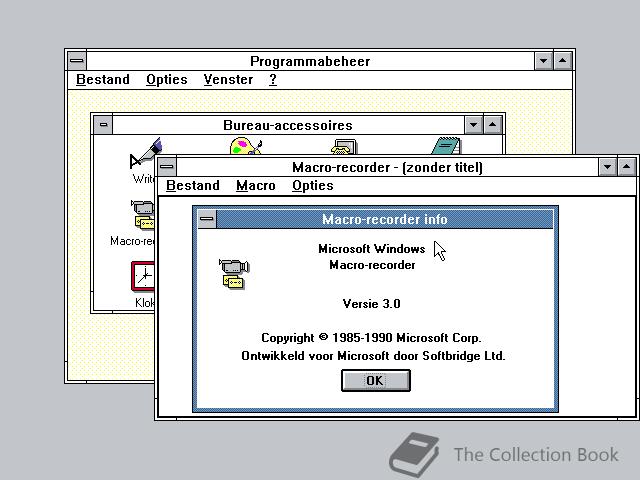Maximize the Bureau-accessoires group window
This screenshot has width=640, height=480.
click(493, 125)
